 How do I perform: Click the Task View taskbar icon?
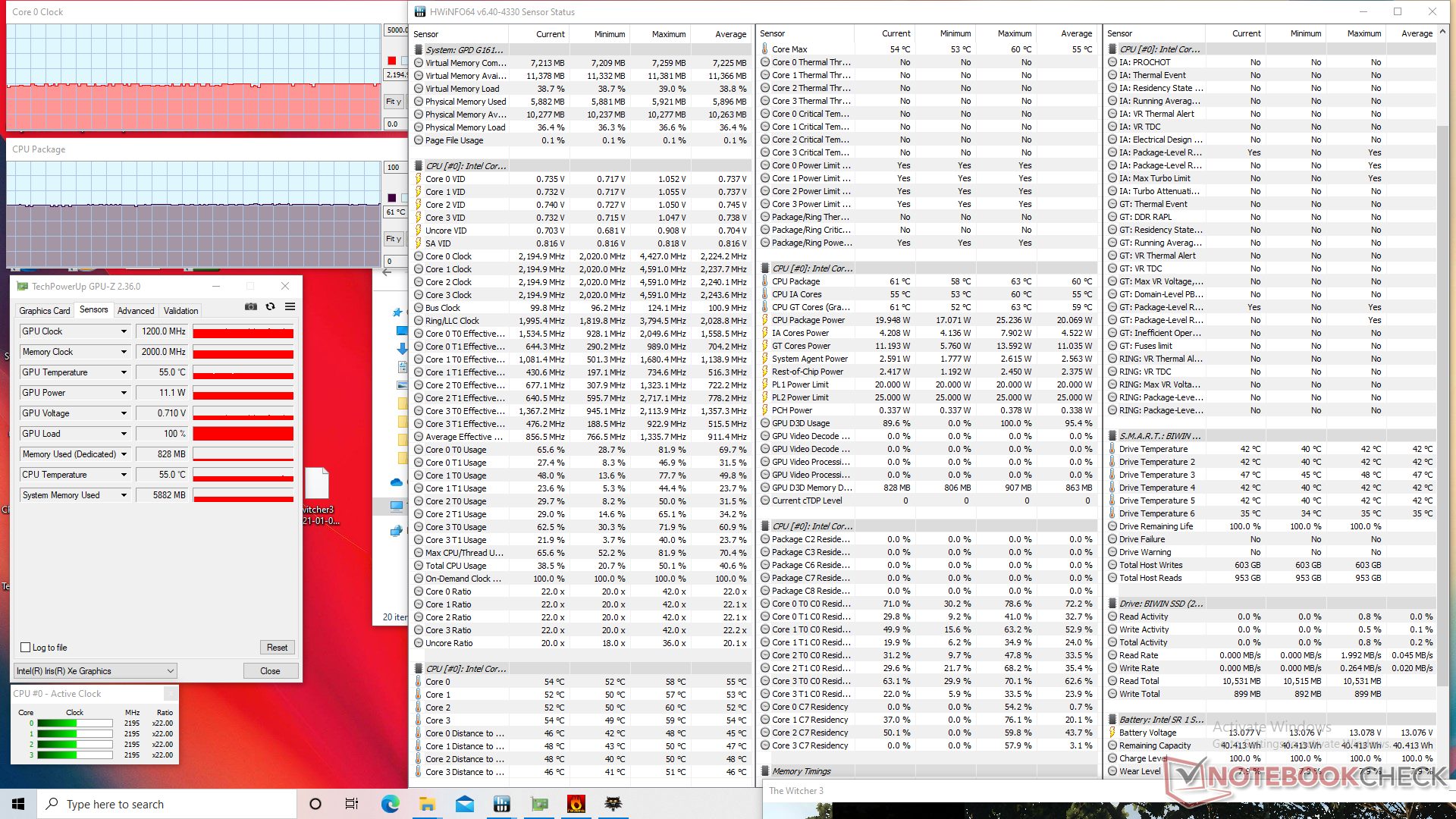click(x=352, y=804)
